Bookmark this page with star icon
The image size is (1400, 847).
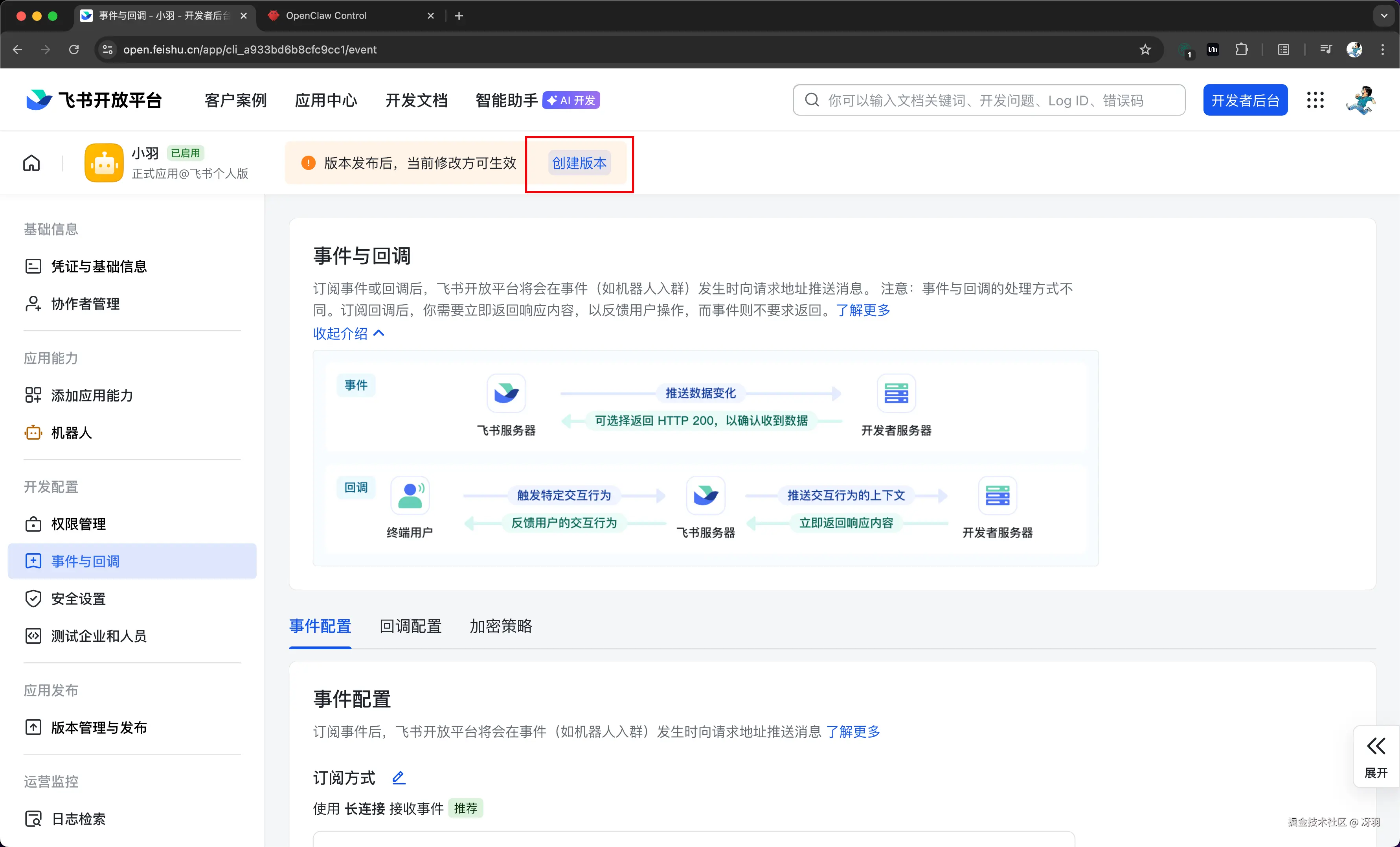coord(1145,50)
